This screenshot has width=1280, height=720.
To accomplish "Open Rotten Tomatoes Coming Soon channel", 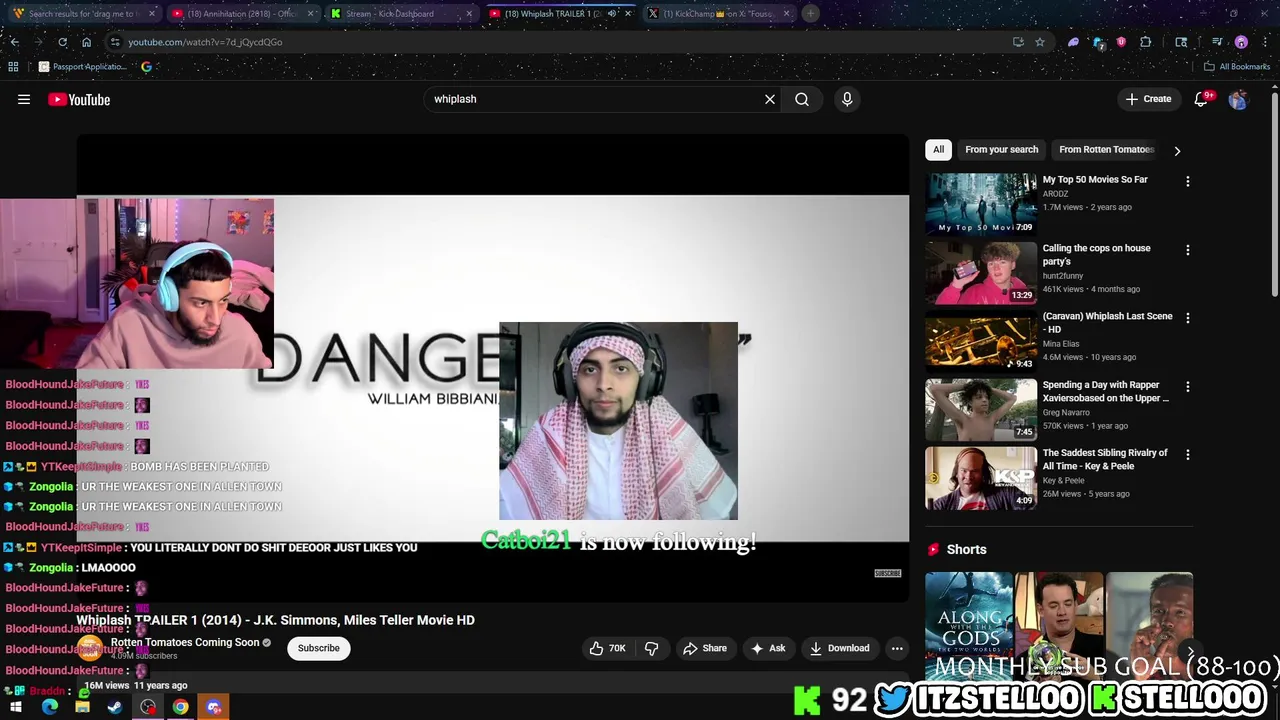I will (185, 642).
